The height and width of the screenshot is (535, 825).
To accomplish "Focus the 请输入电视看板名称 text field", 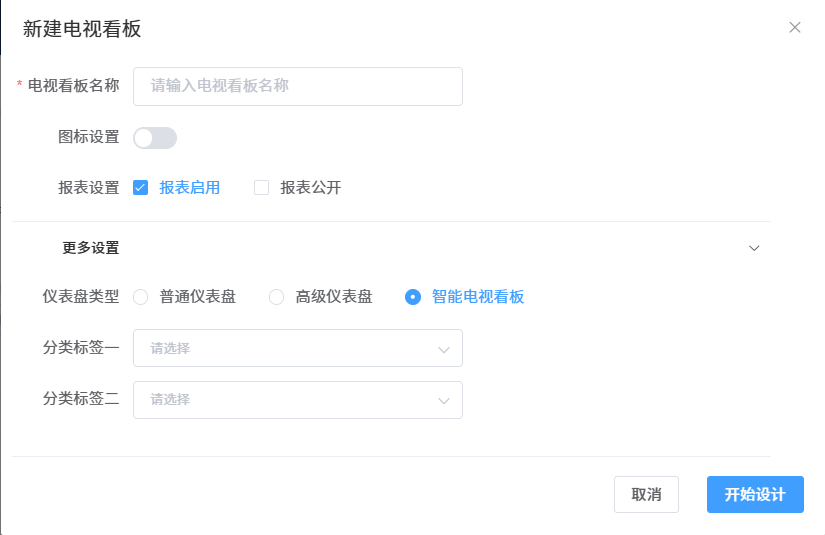I will [298, 86].
